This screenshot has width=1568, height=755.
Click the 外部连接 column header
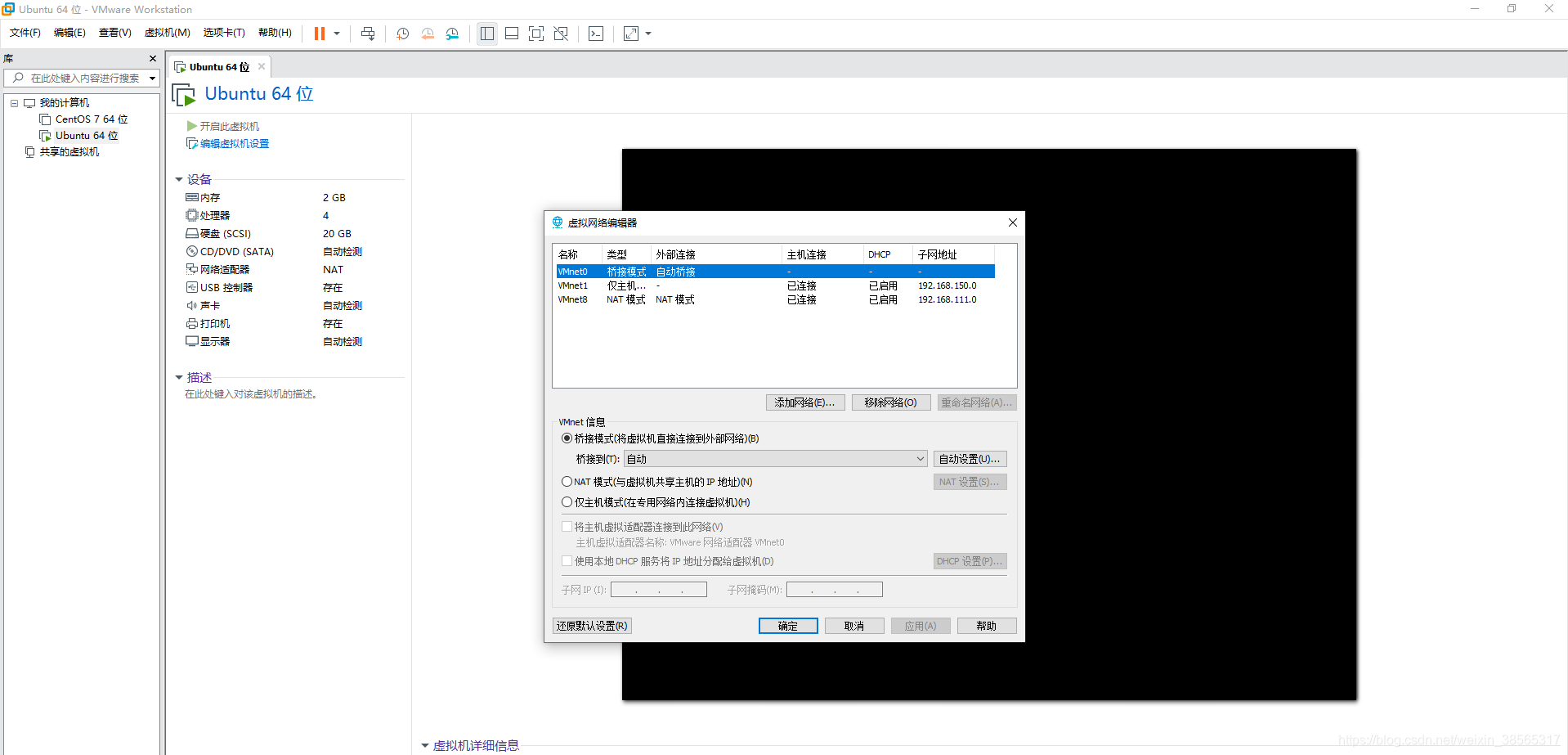(x=716, y=254)
